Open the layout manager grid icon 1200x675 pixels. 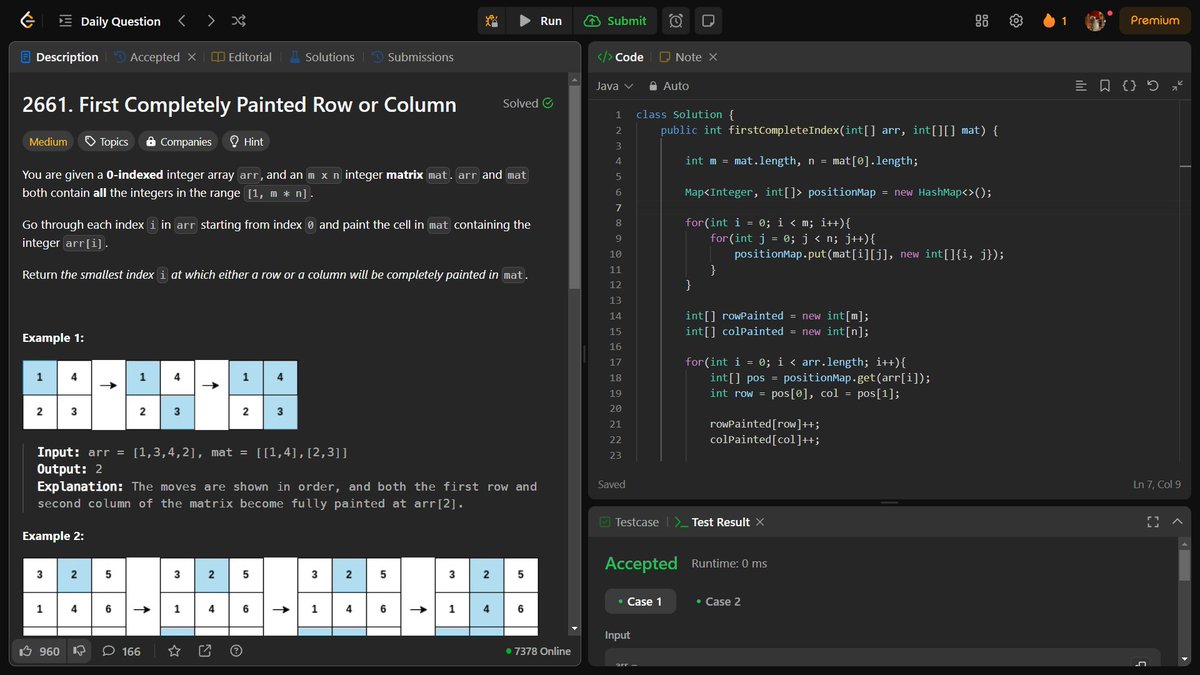982,21
